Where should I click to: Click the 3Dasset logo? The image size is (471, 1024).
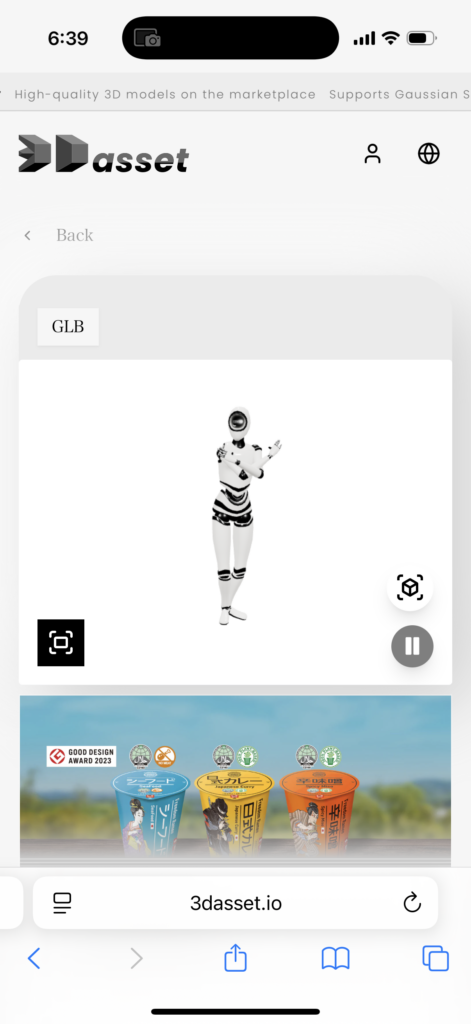pos(104,154)
